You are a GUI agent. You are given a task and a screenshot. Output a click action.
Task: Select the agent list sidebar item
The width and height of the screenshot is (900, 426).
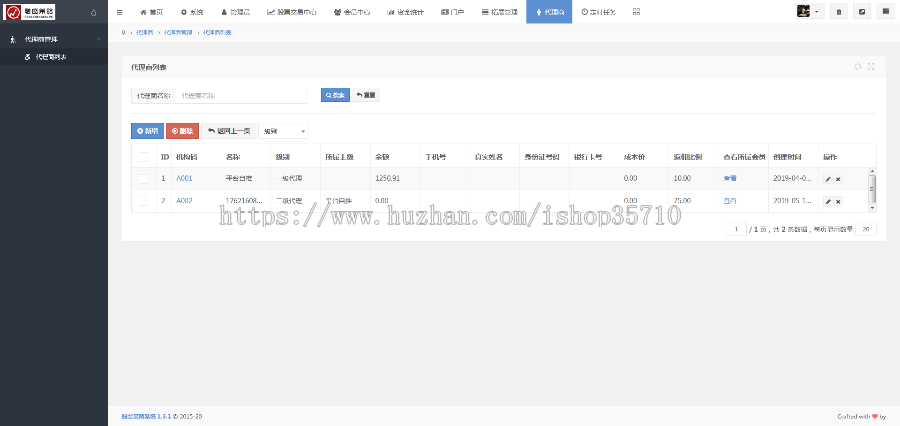(54, 57)
